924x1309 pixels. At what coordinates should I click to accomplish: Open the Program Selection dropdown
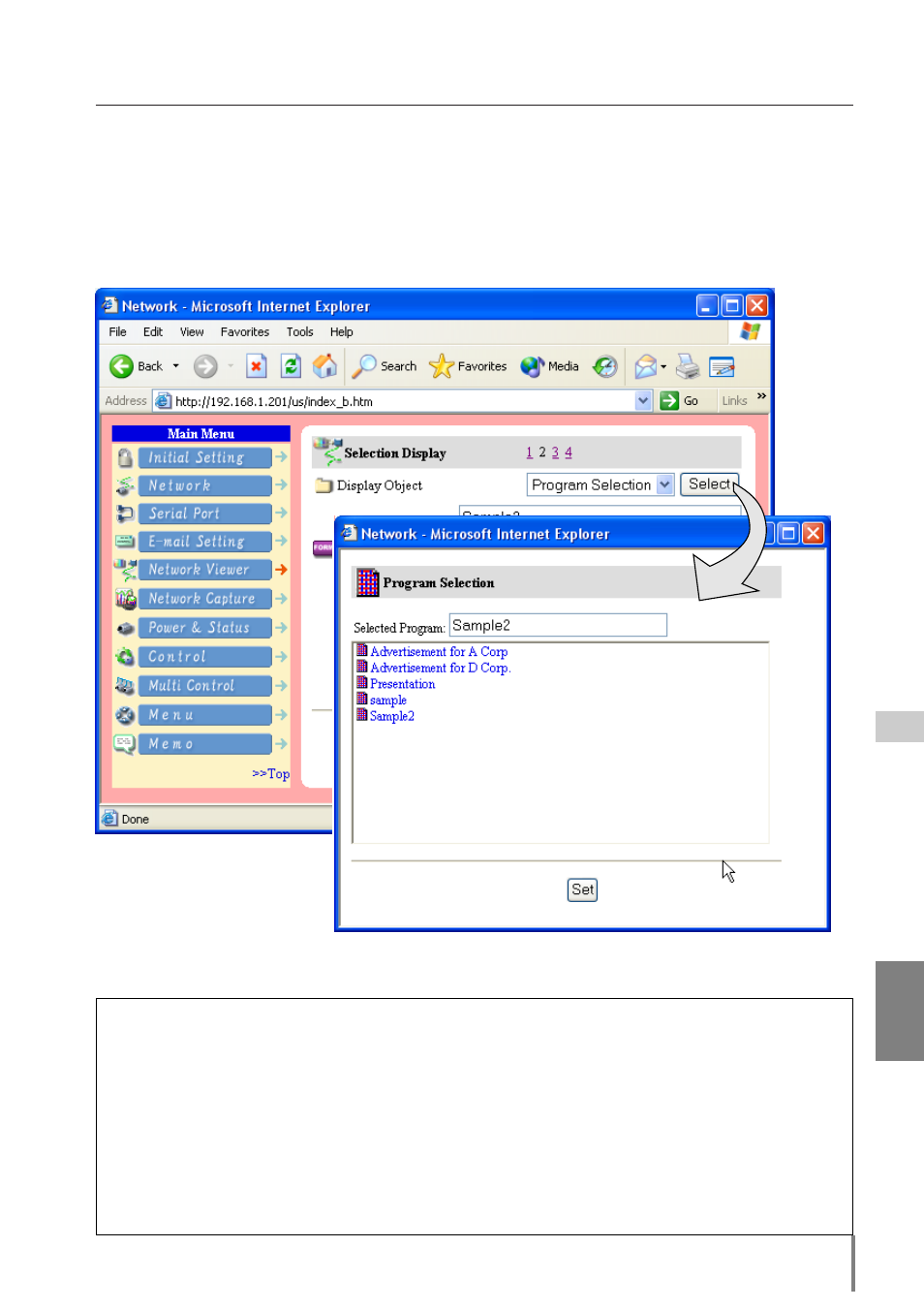coord(664,484)
